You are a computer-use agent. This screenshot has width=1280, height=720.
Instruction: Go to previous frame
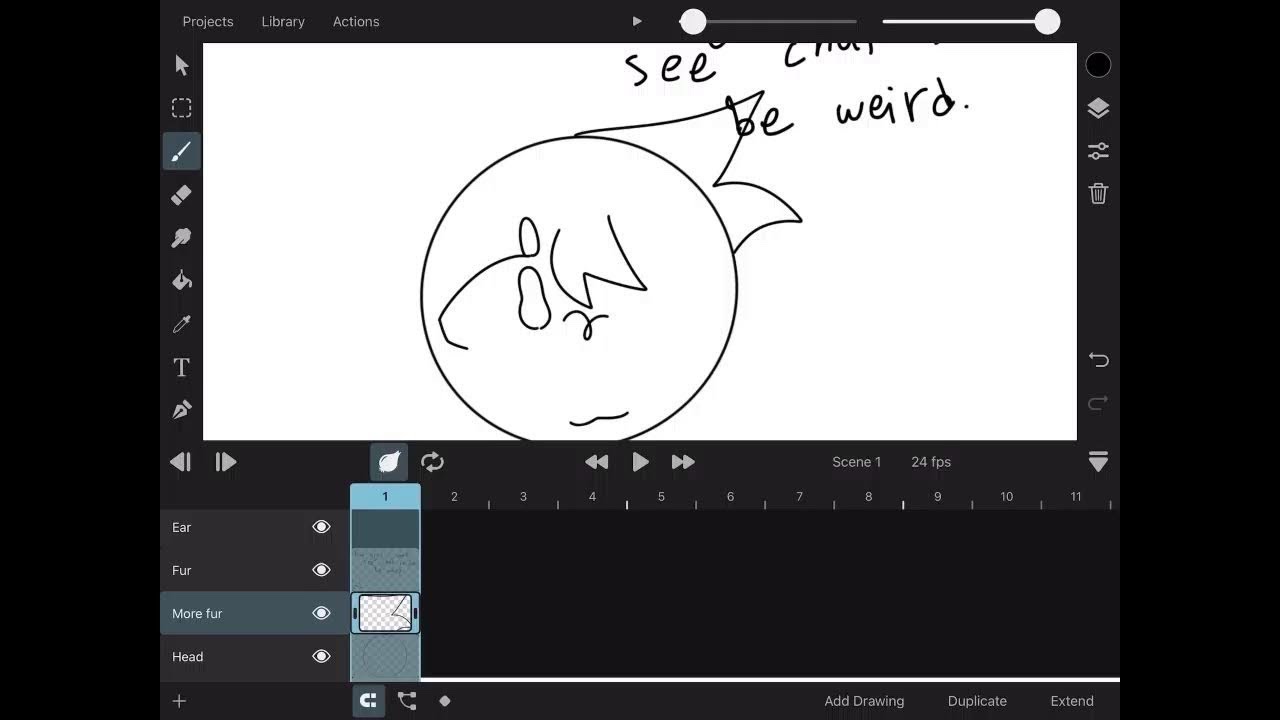(181, 462)
